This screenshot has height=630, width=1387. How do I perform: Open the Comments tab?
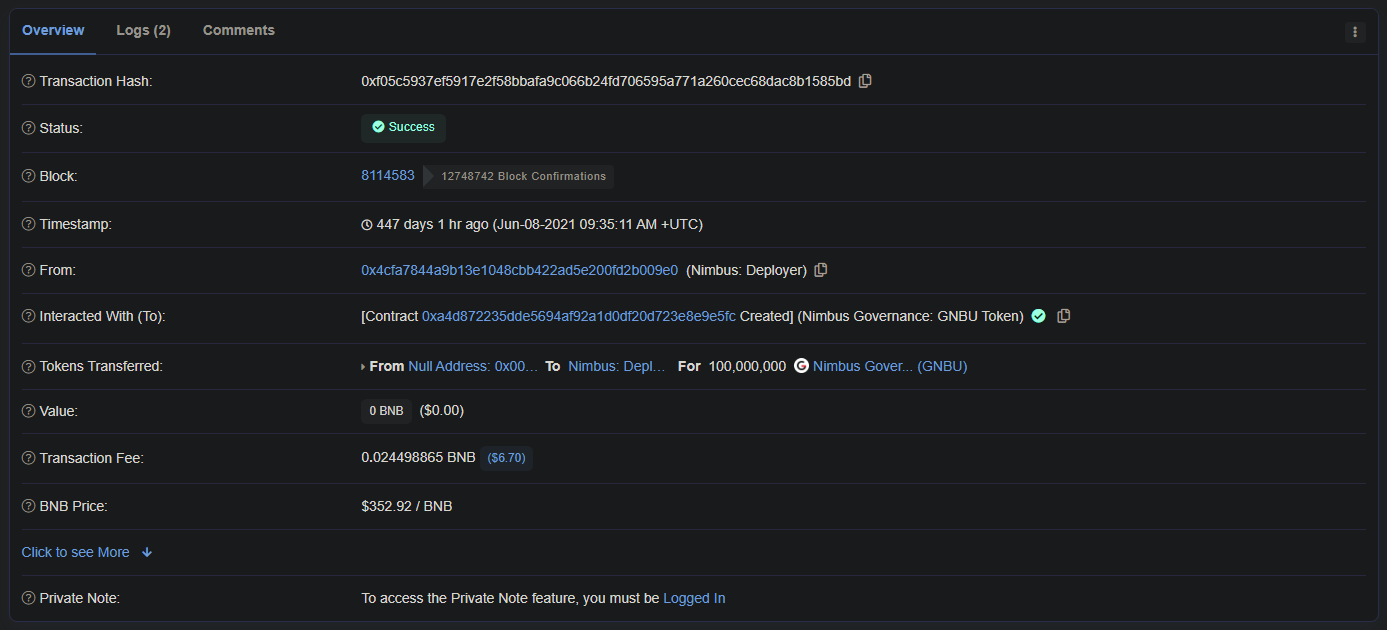(x=239, y=30)
